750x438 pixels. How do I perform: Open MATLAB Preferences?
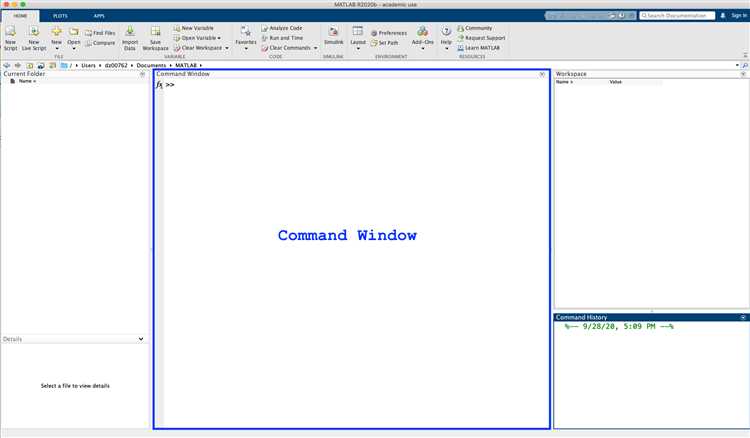point(388,33)
